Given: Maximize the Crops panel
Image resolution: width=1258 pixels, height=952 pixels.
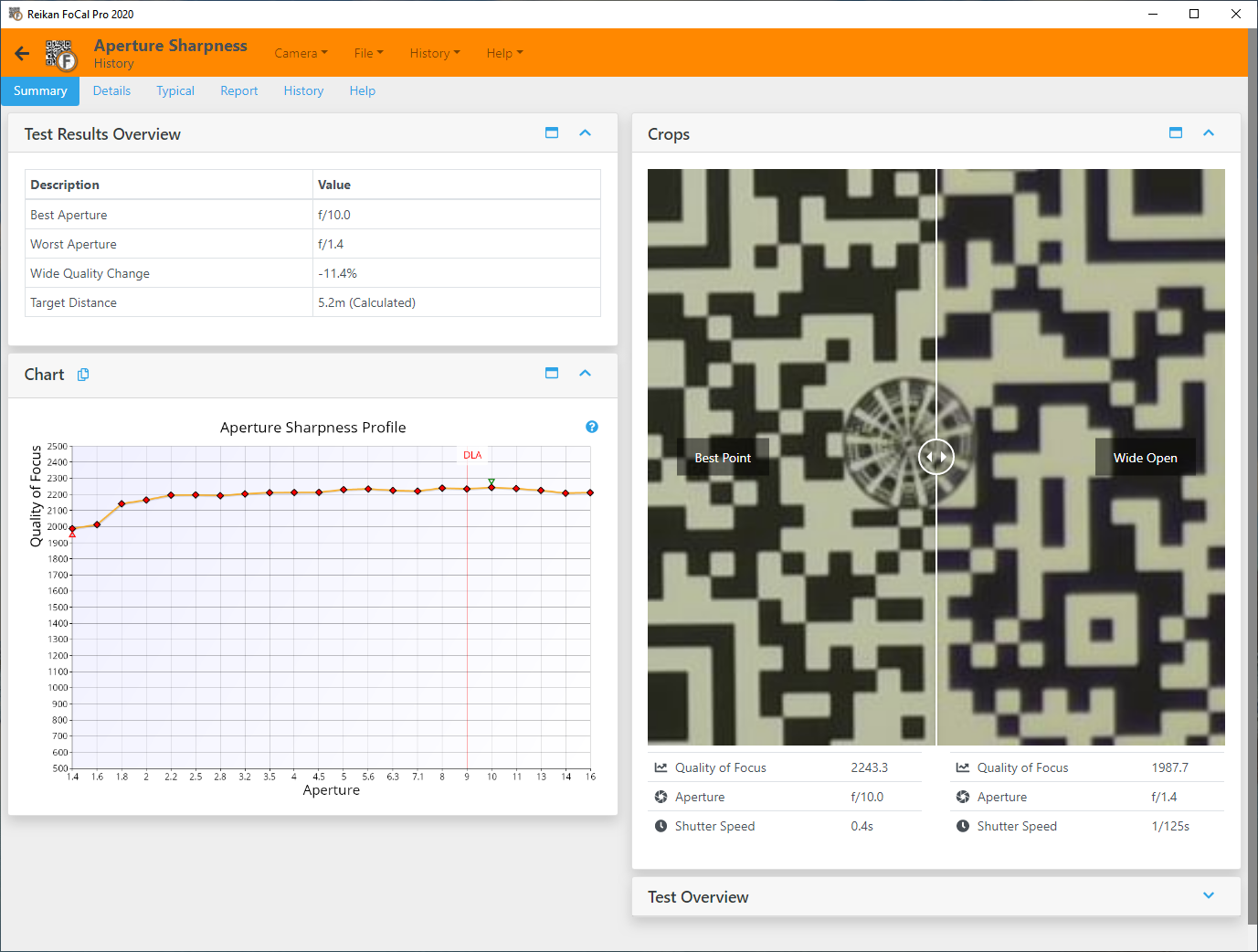Looking at the screenshot, I should (1176, 132).
